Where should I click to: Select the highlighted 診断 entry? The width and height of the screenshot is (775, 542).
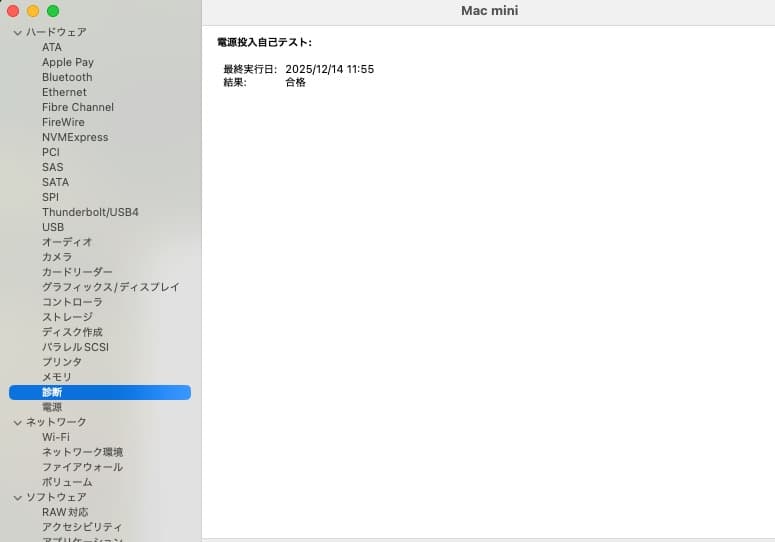pos(100,392)
